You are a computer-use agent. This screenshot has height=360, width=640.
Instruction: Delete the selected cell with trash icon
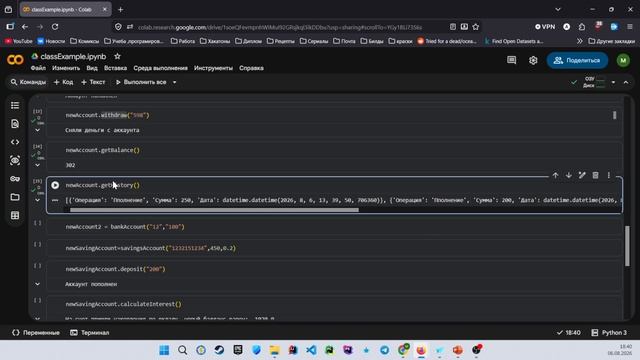pyautogui.click(x=596, y=176)
